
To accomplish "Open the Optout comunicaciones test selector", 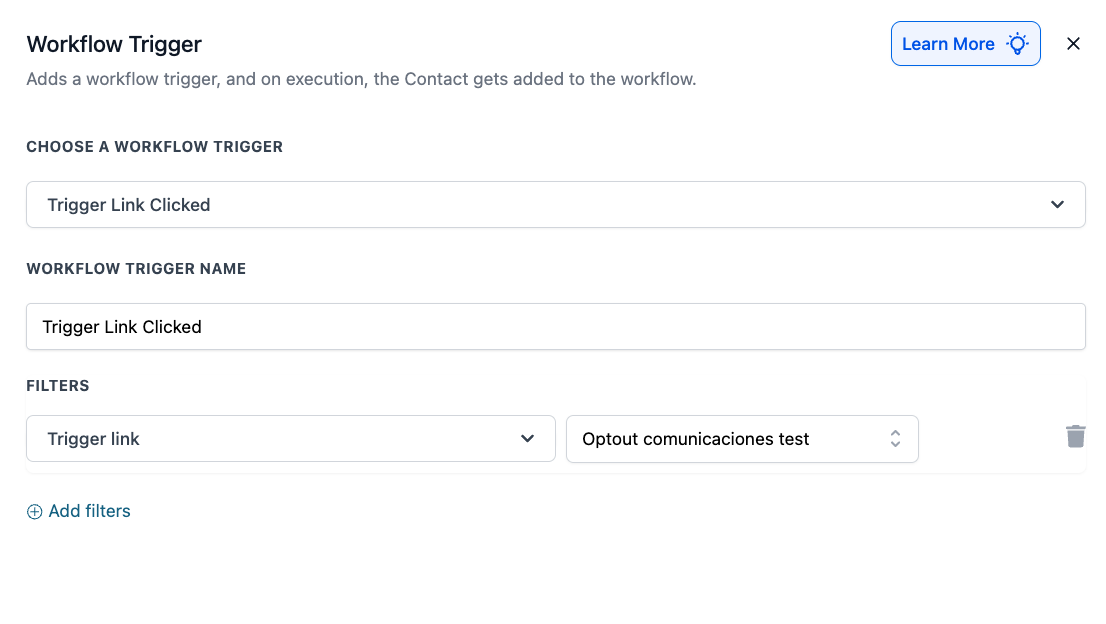I will (742, 439).
